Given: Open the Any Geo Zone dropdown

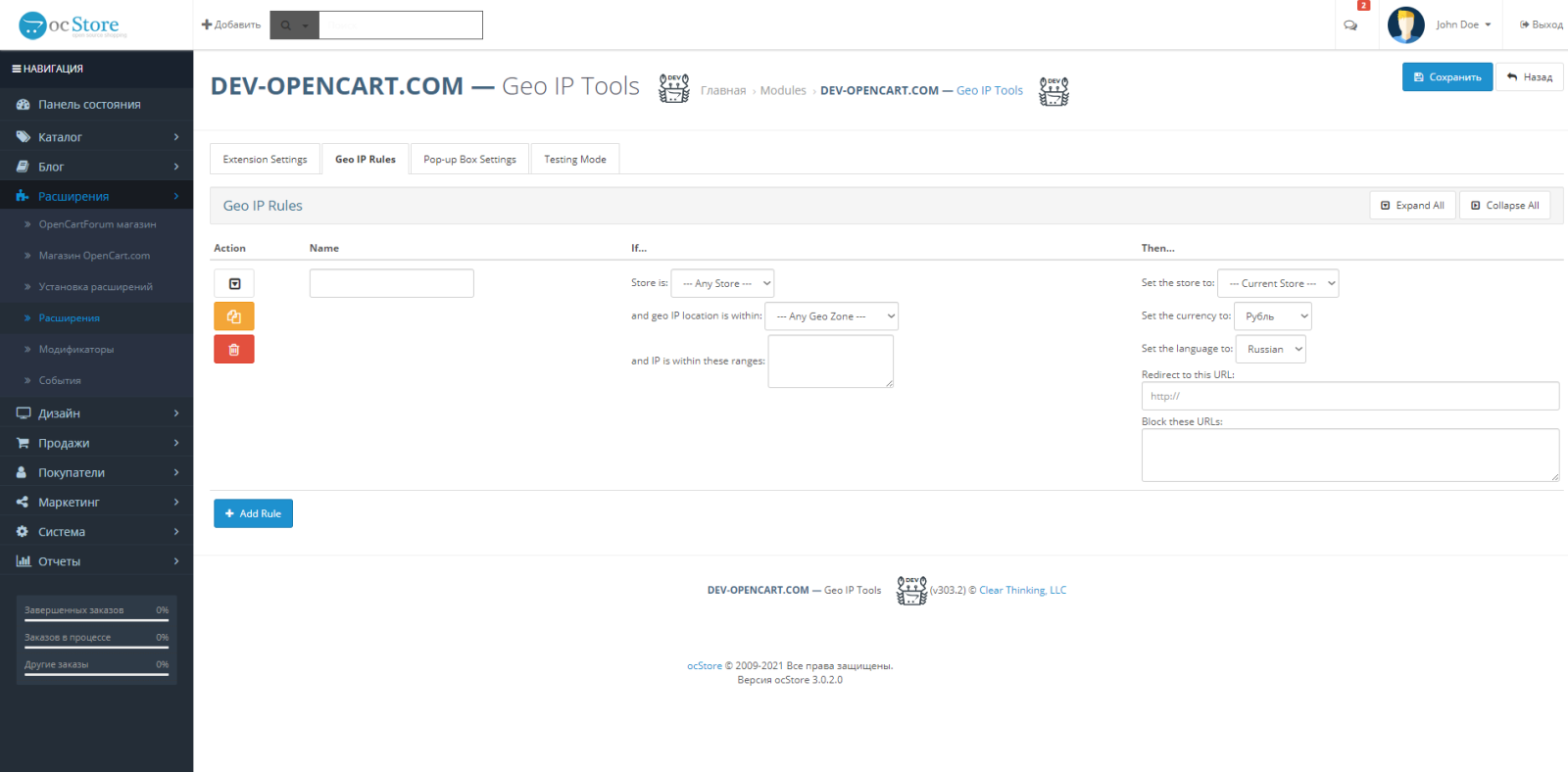Looking at the screenshot, I should [x=831, y=316].
